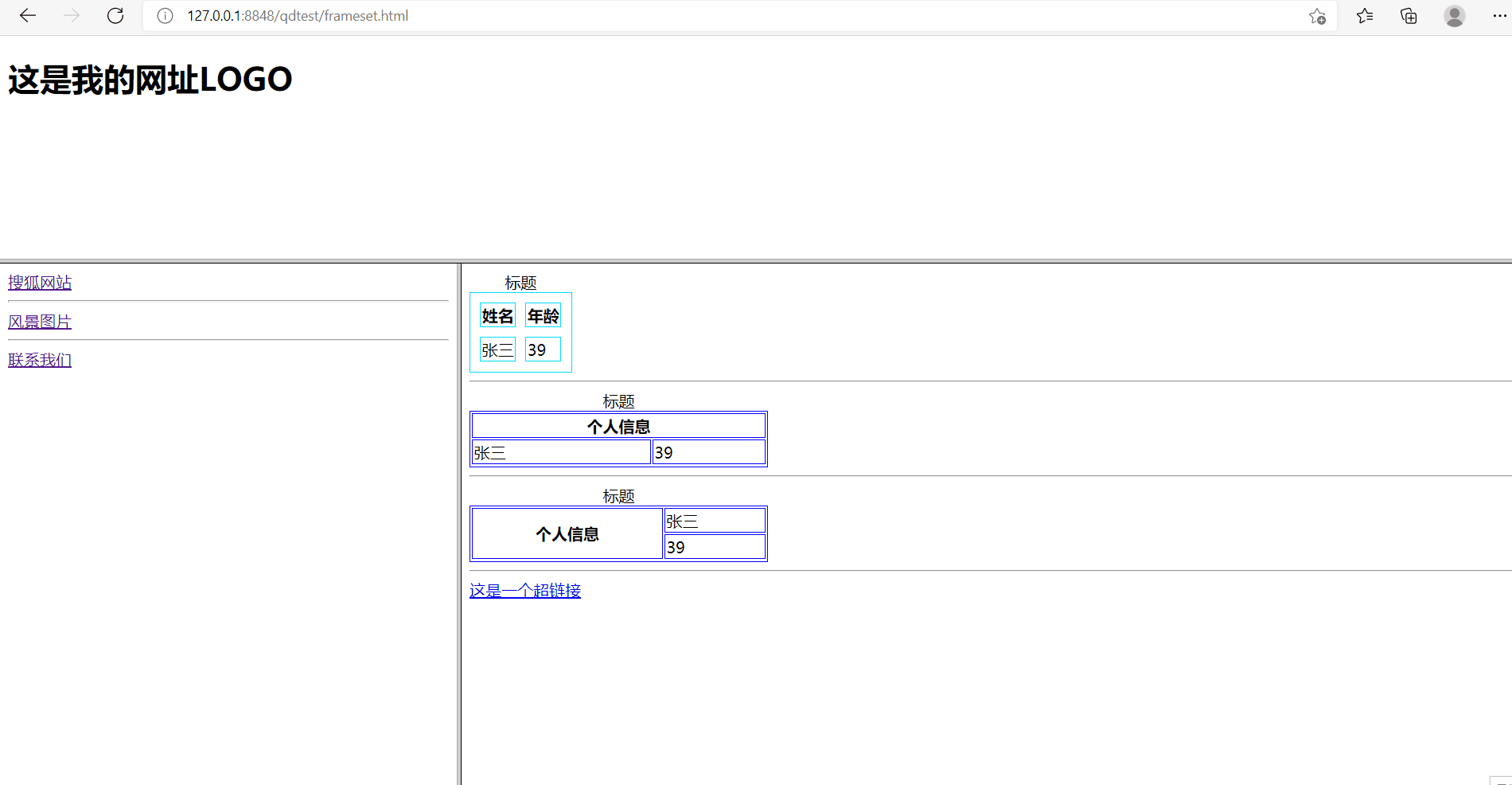Open the 联系我们 link
This screenshot has width=1512, height=785.
pyautogui.click(x=40, y=360)
